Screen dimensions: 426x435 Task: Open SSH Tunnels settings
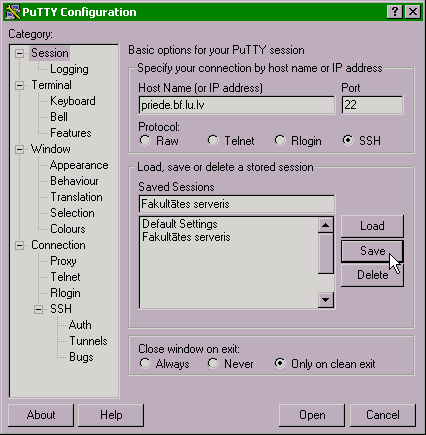click(88, 341)
